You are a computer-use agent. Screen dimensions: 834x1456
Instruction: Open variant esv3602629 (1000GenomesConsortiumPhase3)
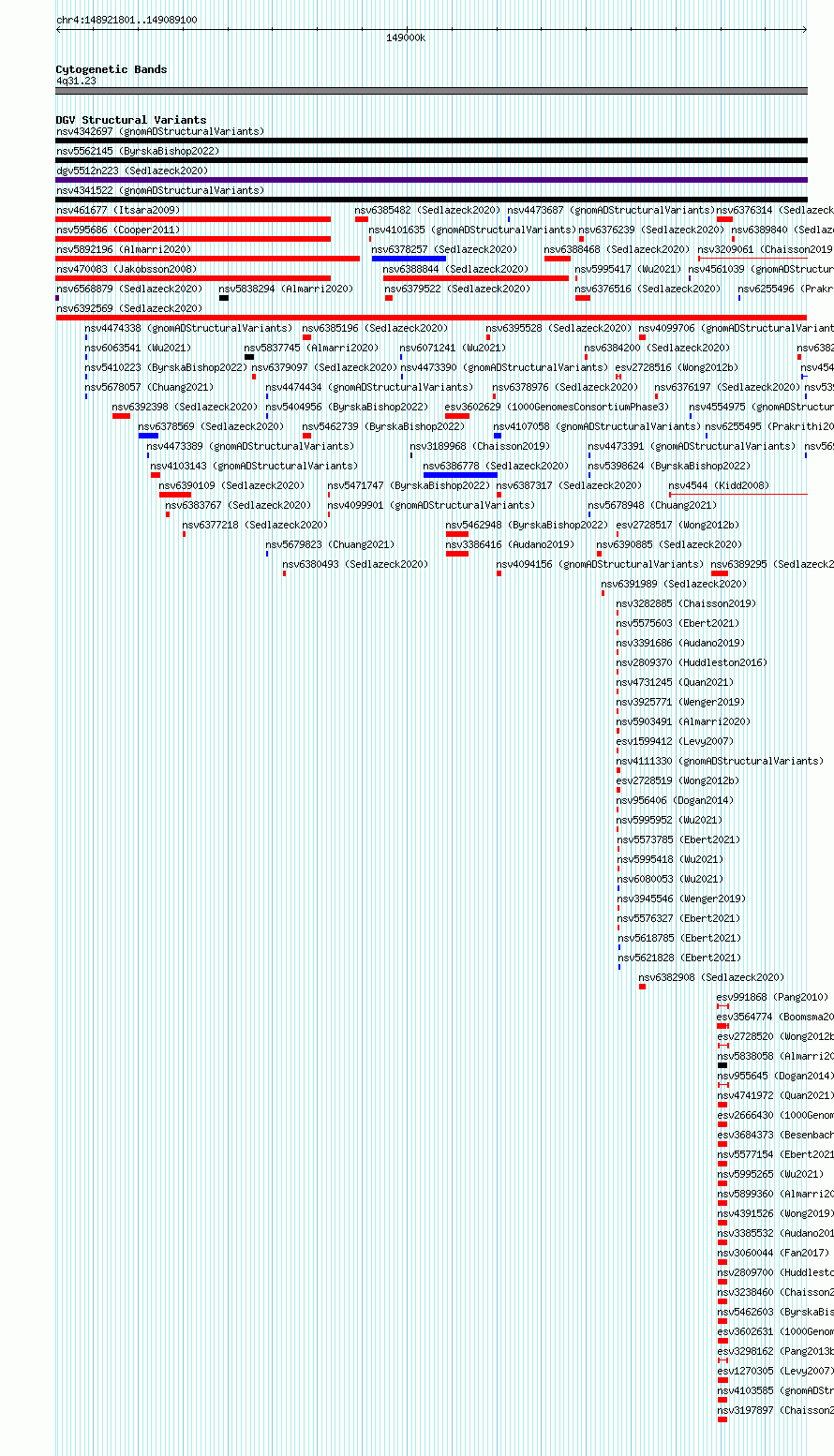557,407
